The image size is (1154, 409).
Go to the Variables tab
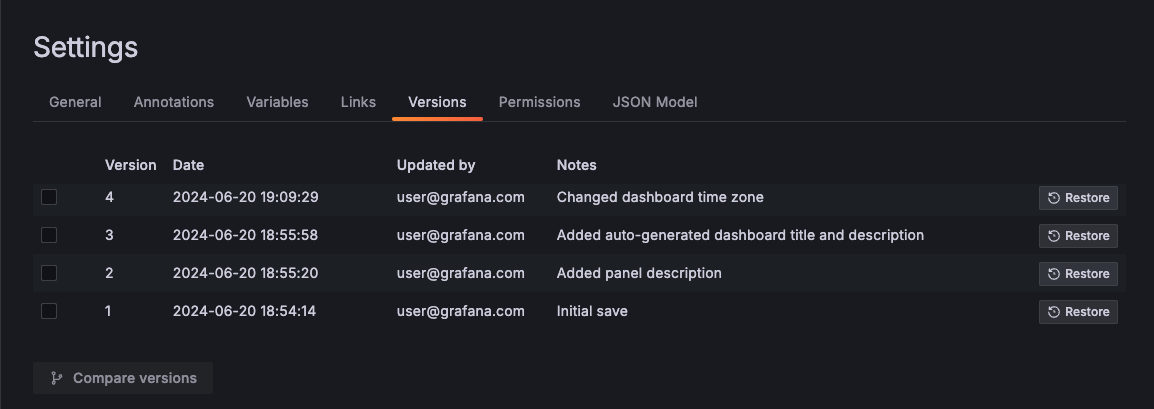[x=277, y=102]
